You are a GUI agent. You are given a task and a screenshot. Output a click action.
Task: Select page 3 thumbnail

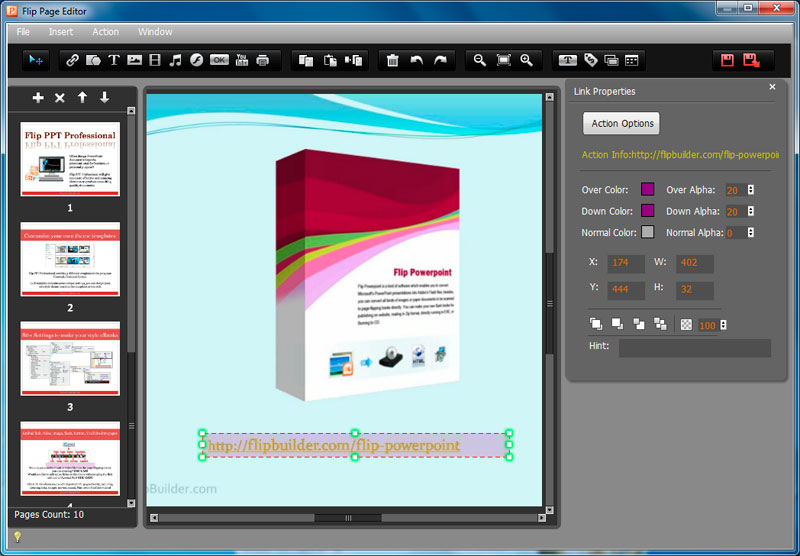coord(70,358)
